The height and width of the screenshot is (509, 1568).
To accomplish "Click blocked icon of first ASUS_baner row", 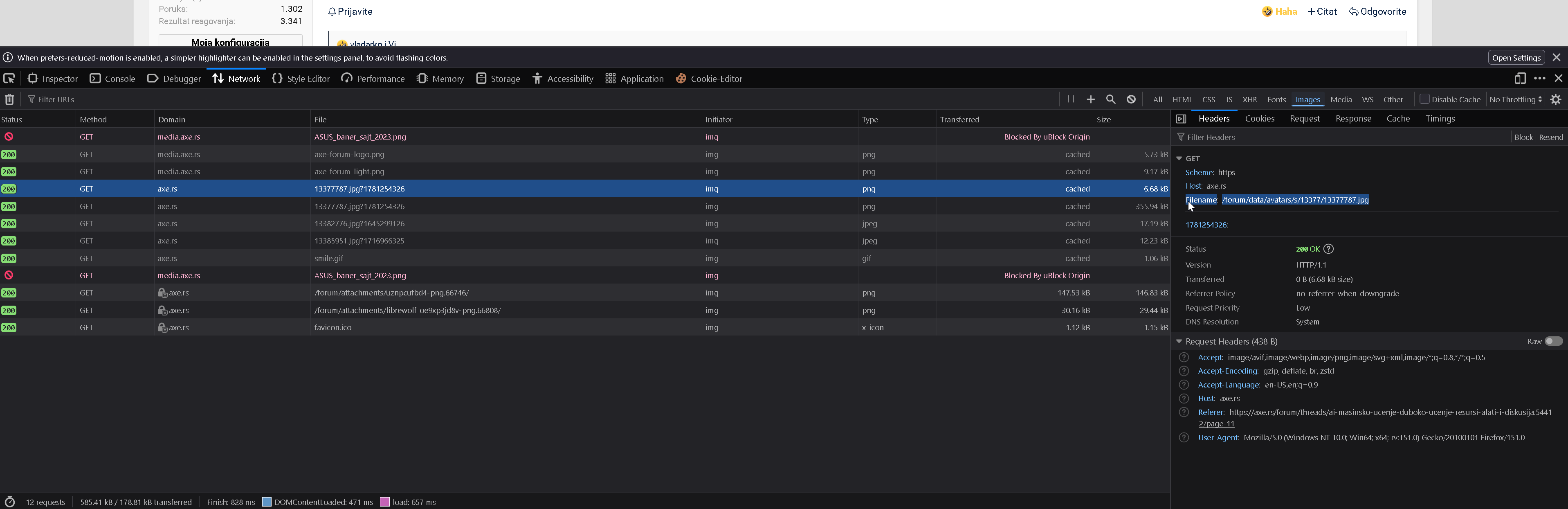I will click(9, 137).
